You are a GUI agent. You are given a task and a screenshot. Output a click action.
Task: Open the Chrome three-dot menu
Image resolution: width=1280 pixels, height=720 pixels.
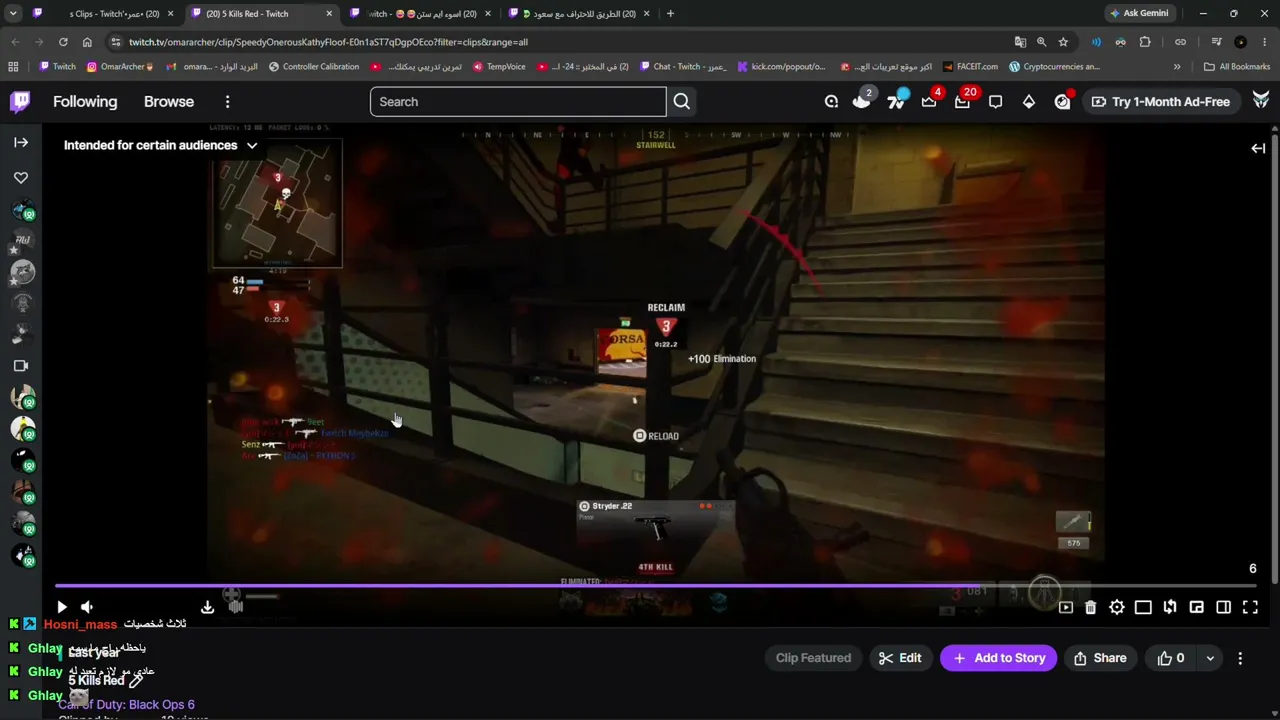(1265, 42)
